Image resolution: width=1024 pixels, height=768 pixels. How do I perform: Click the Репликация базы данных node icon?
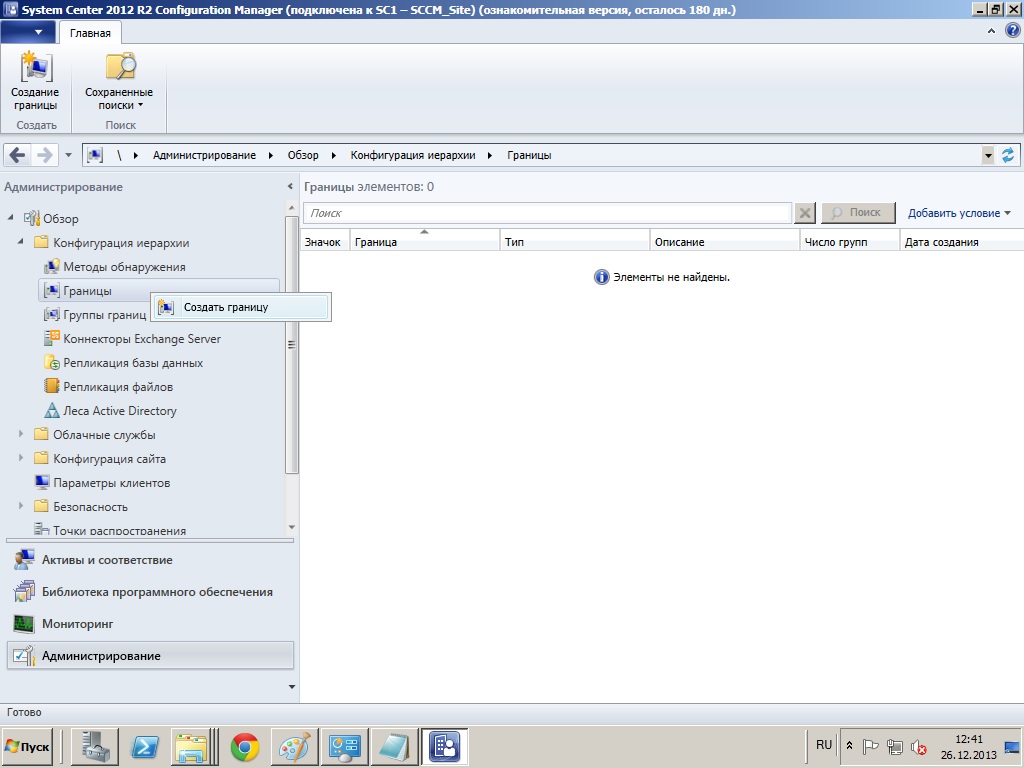[52, 362]
